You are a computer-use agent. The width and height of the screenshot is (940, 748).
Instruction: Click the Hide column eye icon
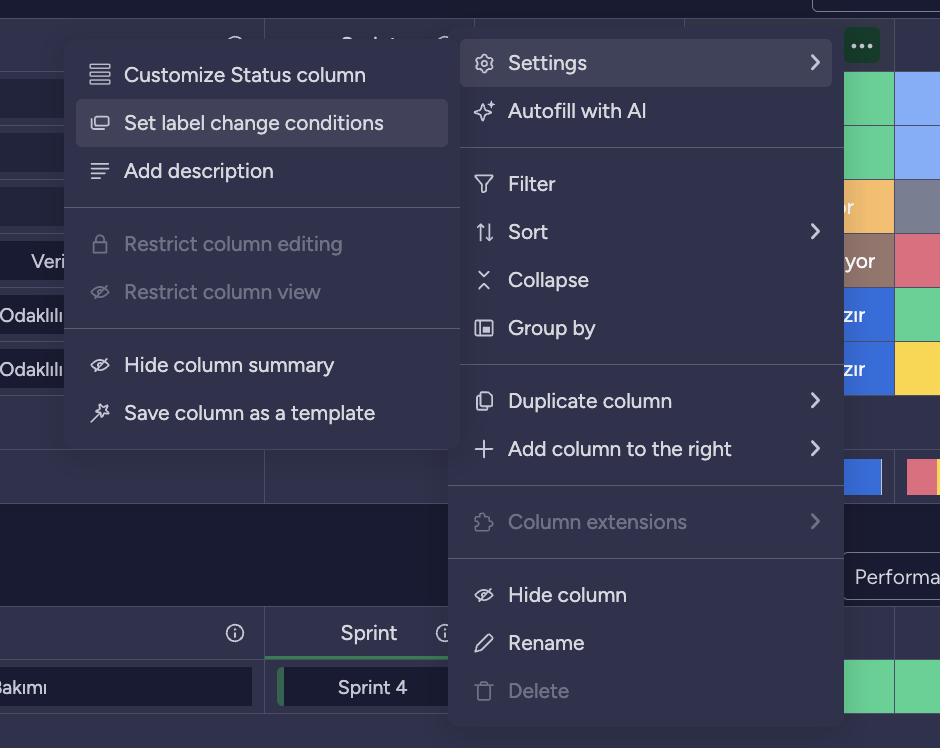(x=484, y=595)
